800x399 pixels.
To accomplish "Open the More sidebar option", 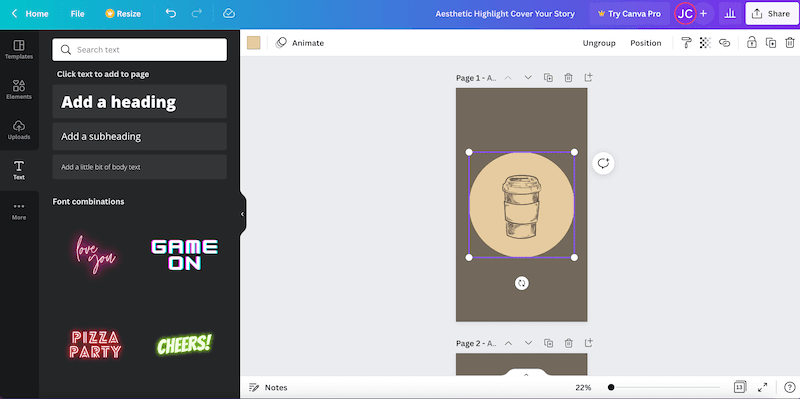I will 19,211.
